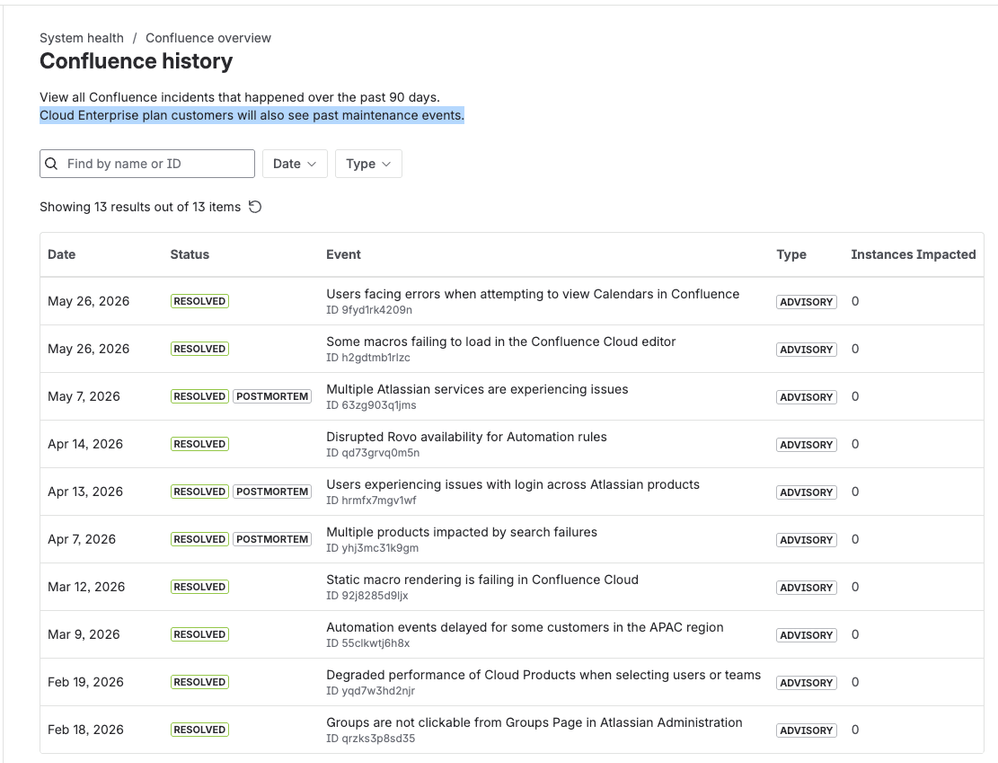Viewport: 998px width, 763px height.
Task: Select ID 55clkwtj6h8x text
Action: (x=368, y=643)
